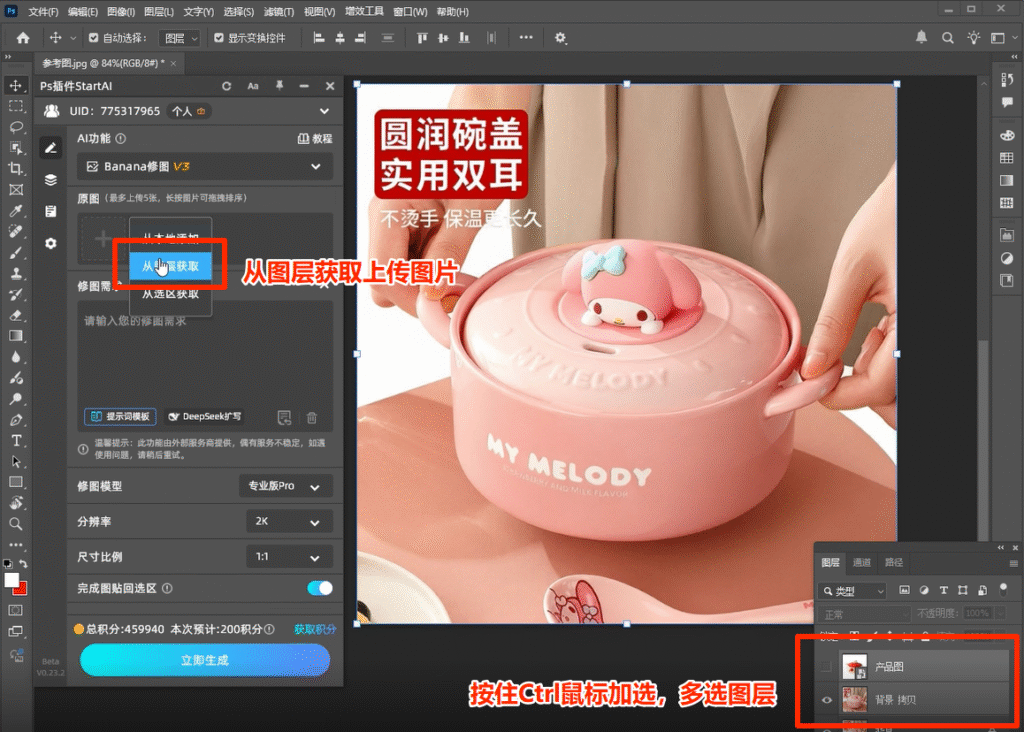This screenshot has width=1024, height=732.
Task: Open the 1:1 aspect ratio dropdown
Action: tap(289, 557)
